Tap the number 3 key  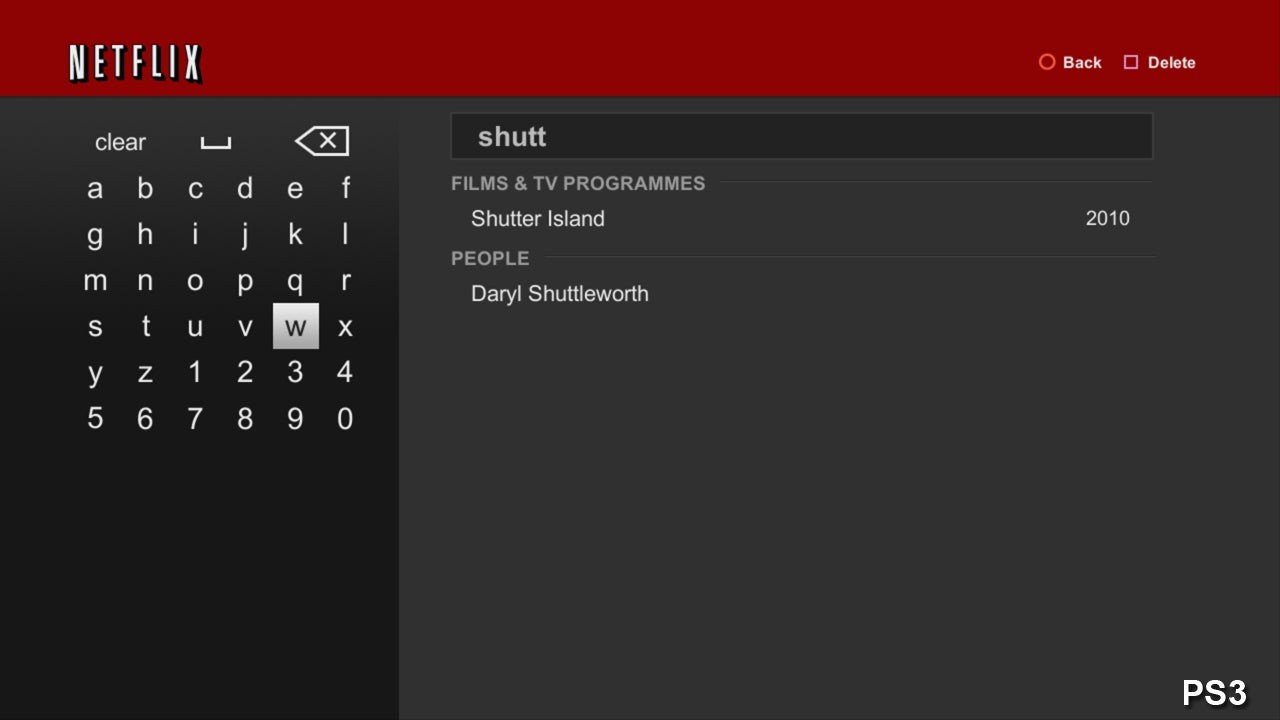click(x=295, y=372)
